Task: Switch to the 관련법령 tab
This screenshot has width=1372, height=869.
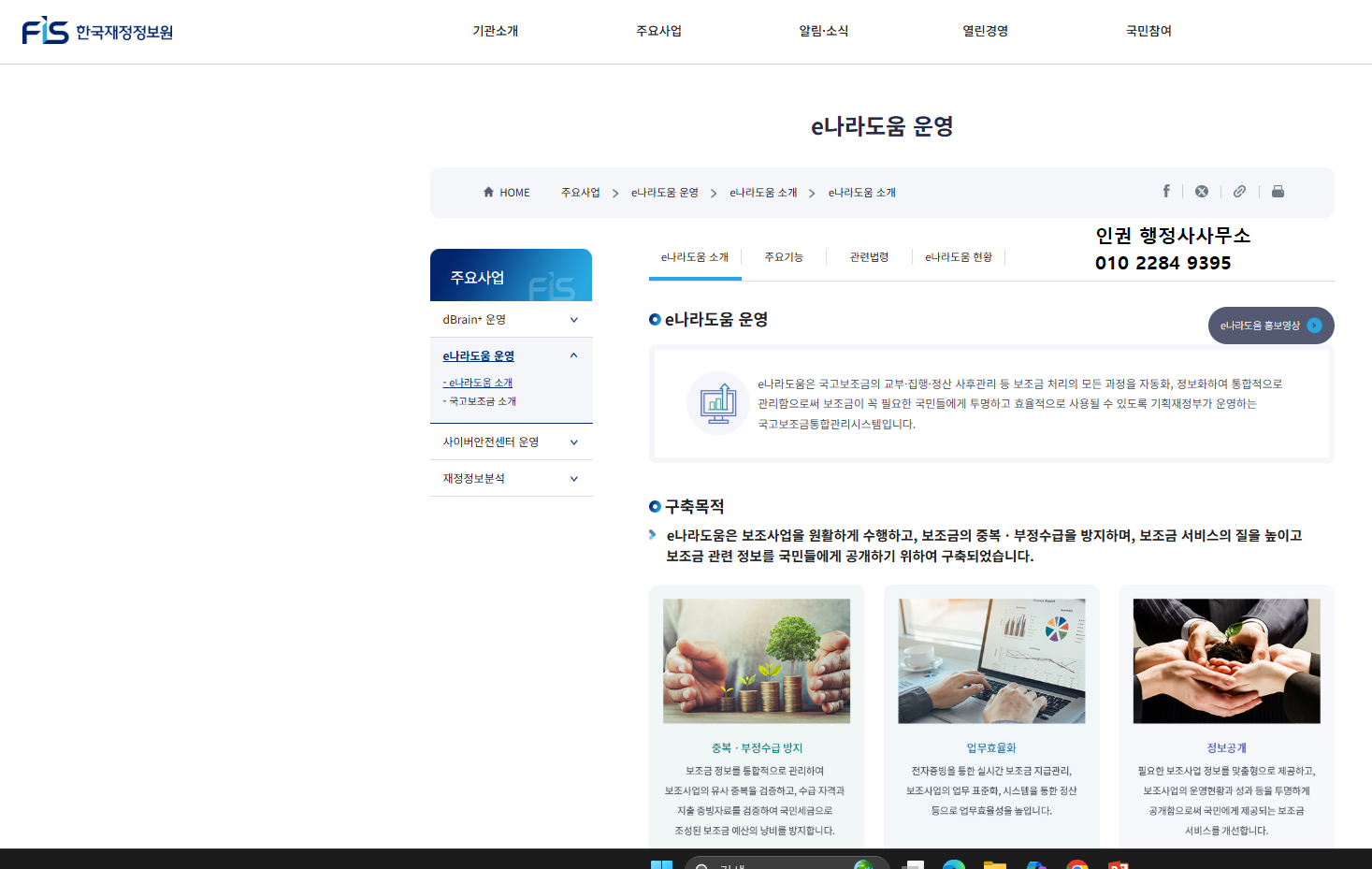Action: [x=870, y=257]
